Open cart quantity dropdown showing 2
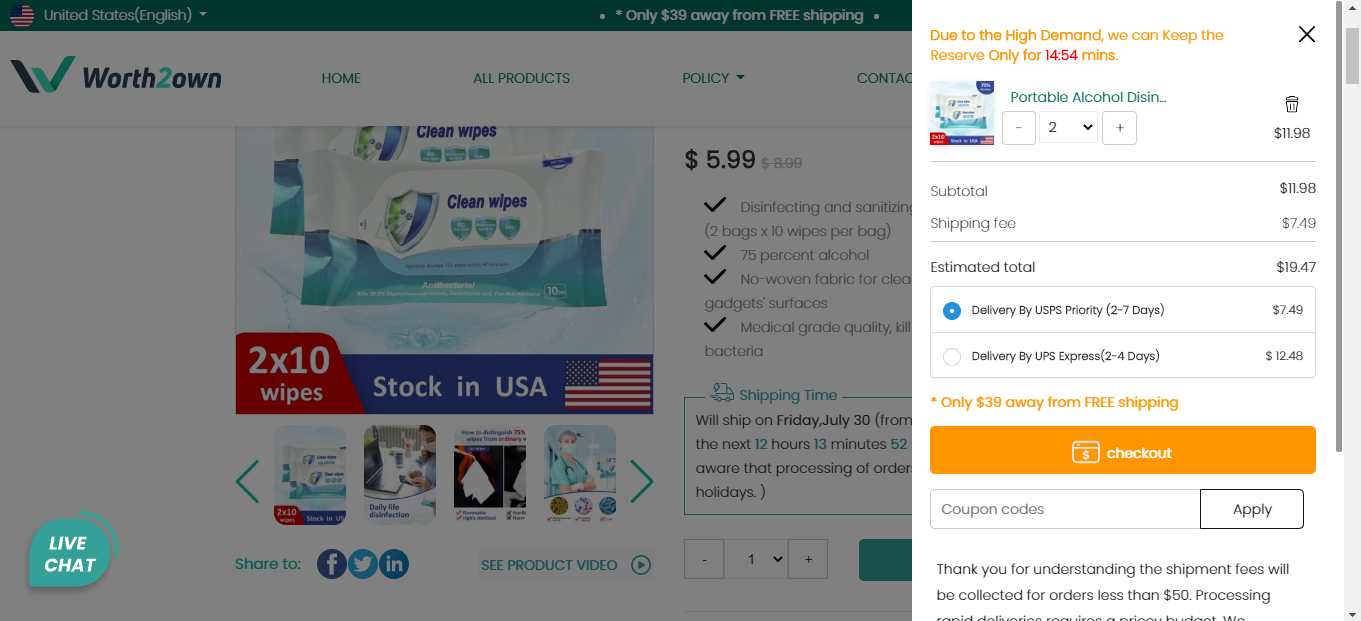The image size is (1361, 621). [x=1068, y=128]
